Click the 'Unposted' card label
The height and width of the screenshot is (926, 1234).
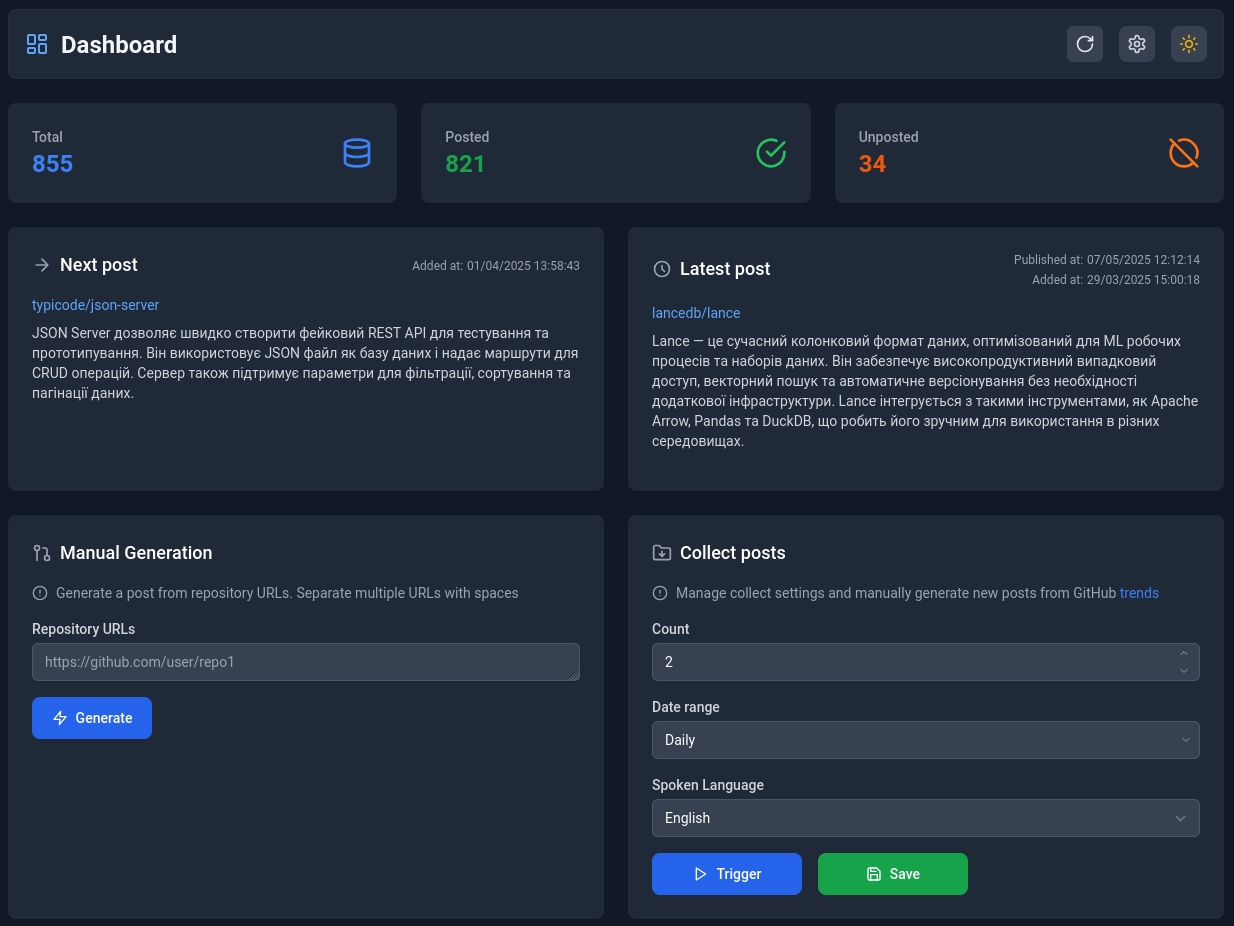tap(888, 137)
